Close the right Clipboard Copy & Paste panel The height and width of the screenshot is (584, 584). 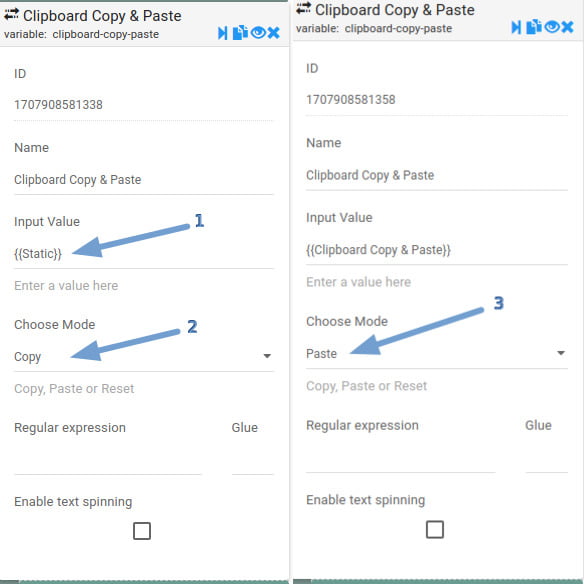[x=567, y=27]
